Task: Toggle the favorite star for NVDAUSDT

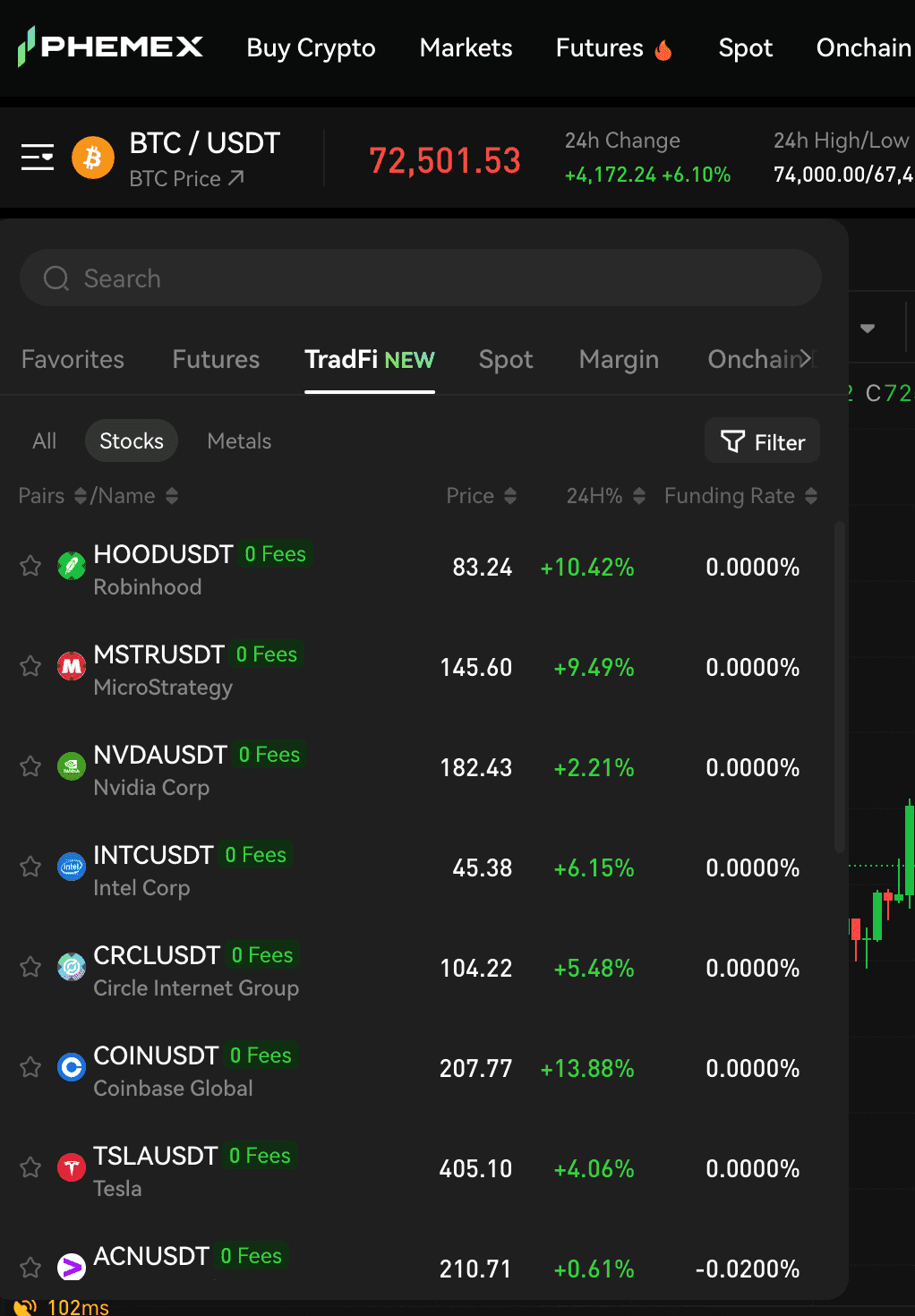Action: click(x=30, y=766)
